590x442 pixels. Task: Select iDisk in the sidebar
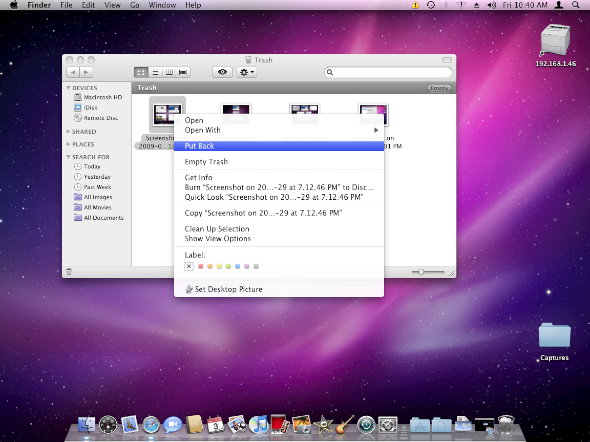coord(86,108)
